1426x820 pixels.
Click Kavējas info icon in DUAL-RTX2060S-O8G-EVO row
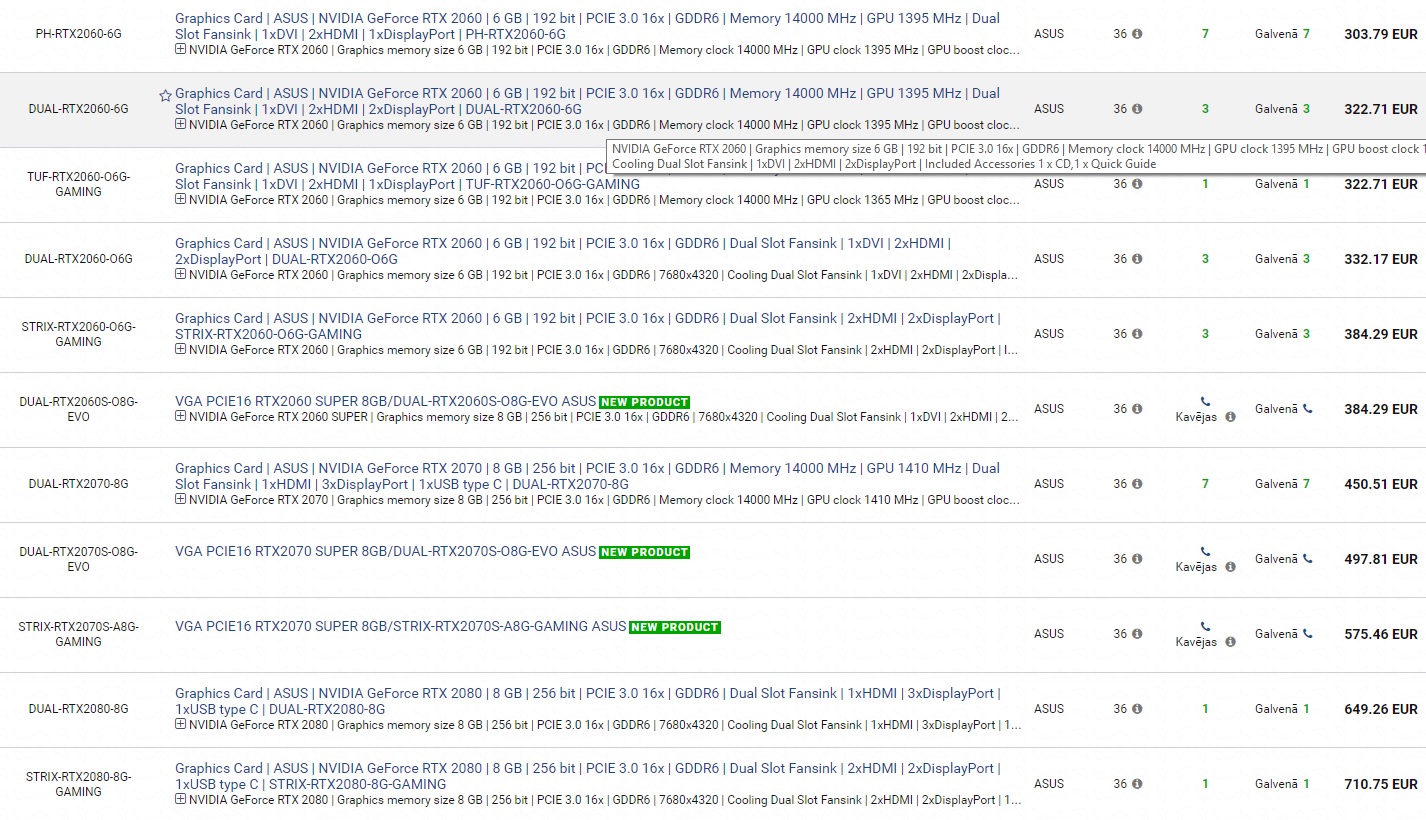point(1230,417)
